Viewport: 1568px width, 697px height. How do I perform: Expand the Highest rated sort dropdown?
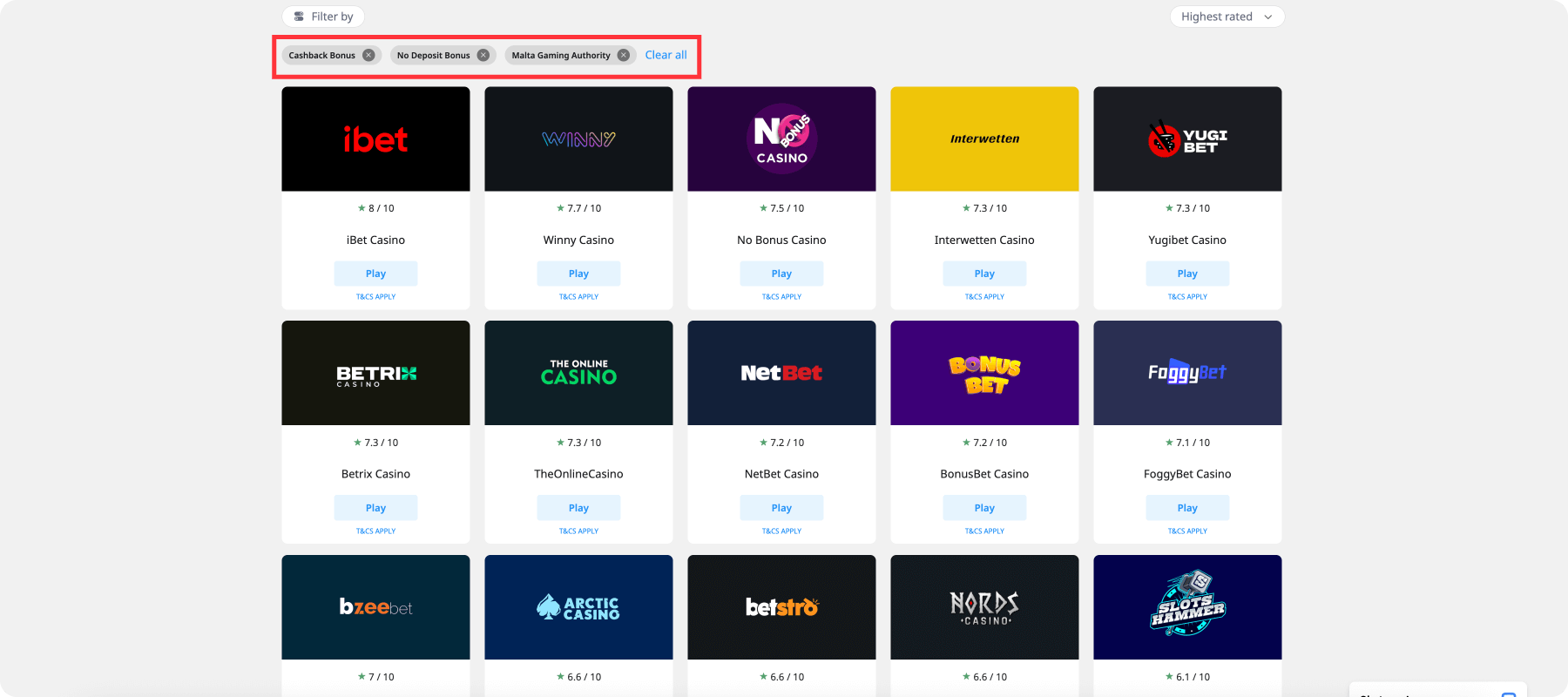tap(1227, 17)
